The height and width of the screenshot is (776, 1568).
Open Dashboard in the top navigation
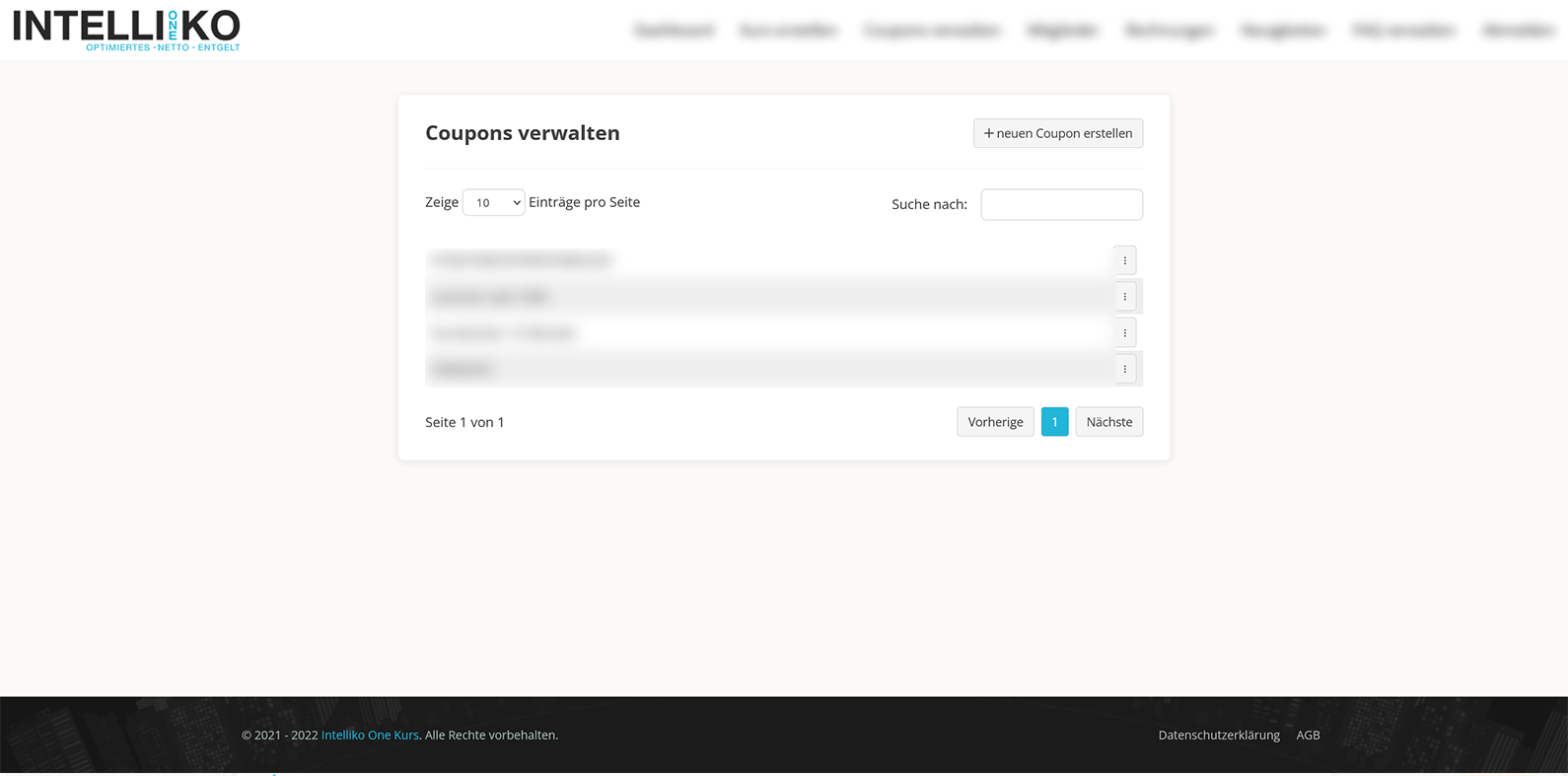[674, 31]
